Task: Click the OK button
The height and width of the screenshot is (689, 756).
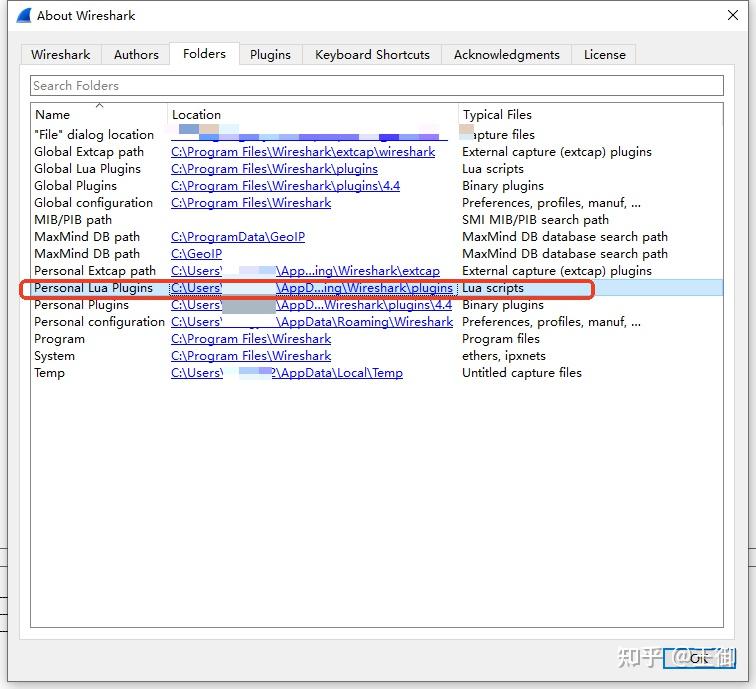Action: (699, 658)
